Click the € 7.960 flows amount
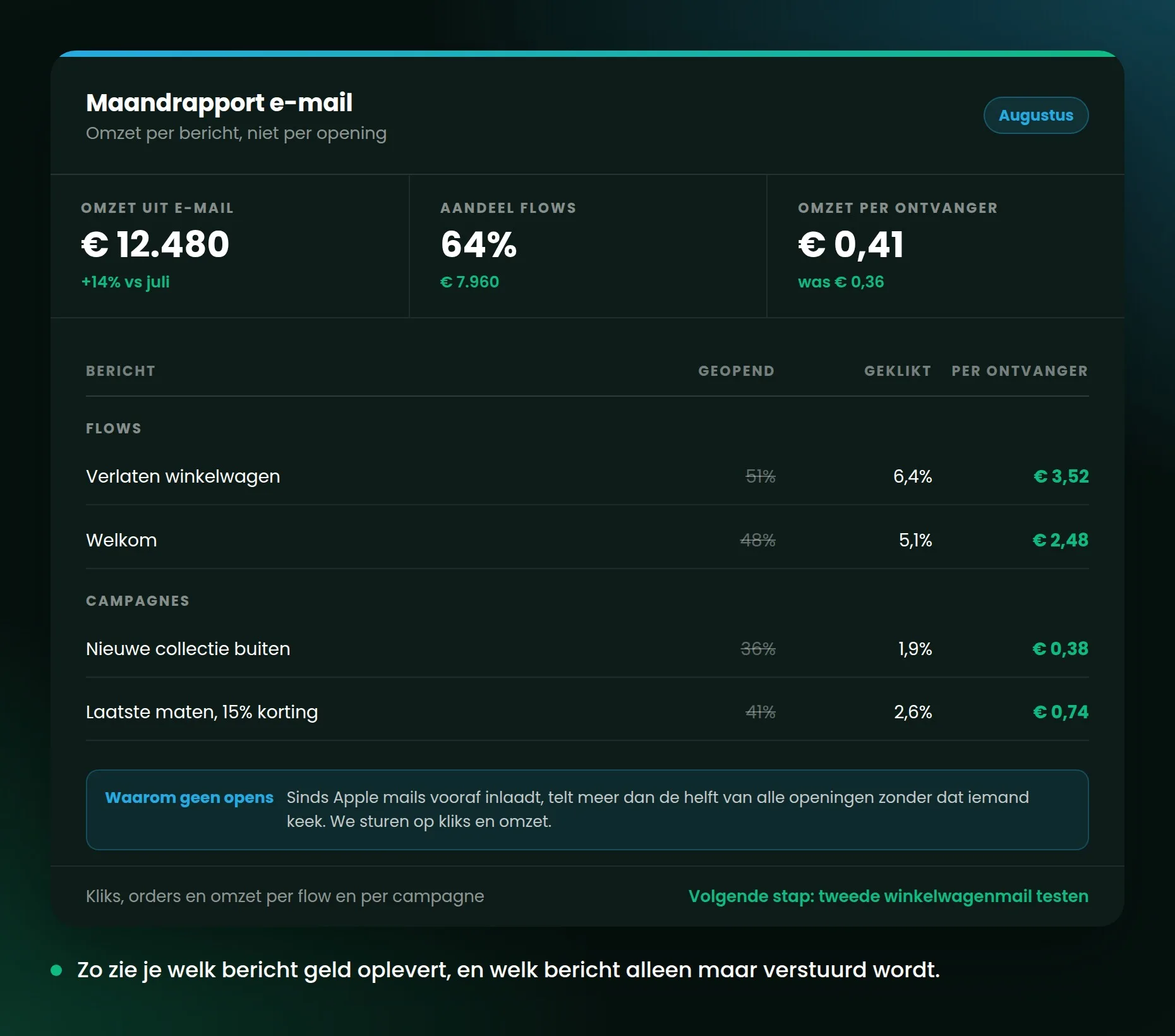The width and height of the screenshot is (1175, 1036). click(x=469, y=282)
